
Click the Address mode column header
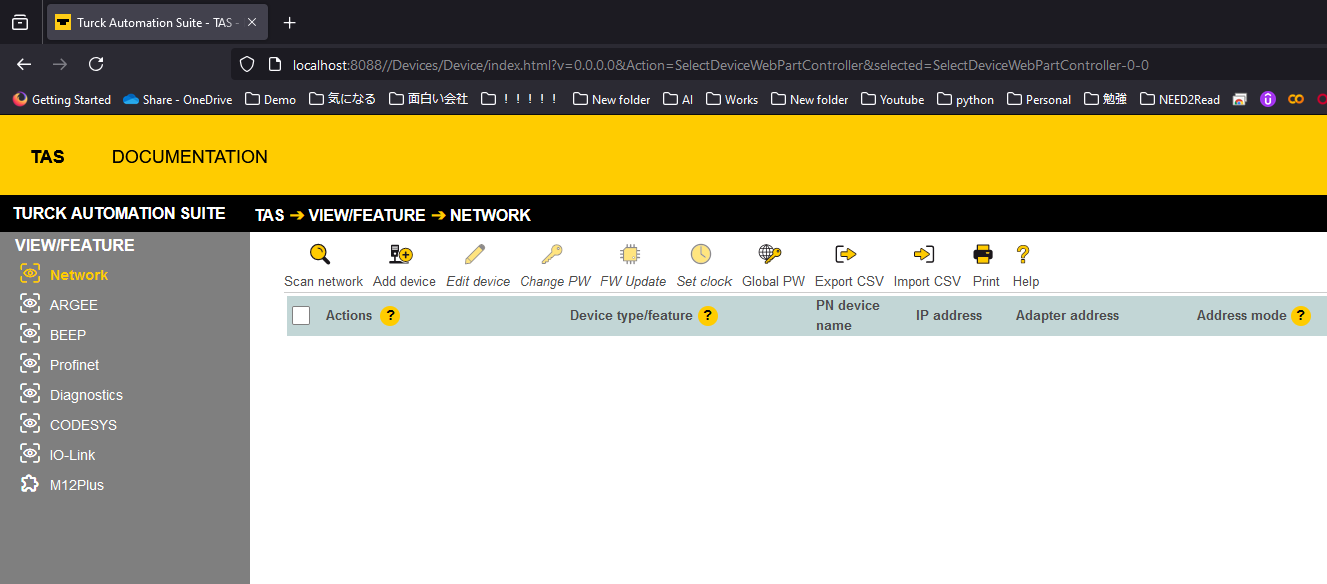1242,315
